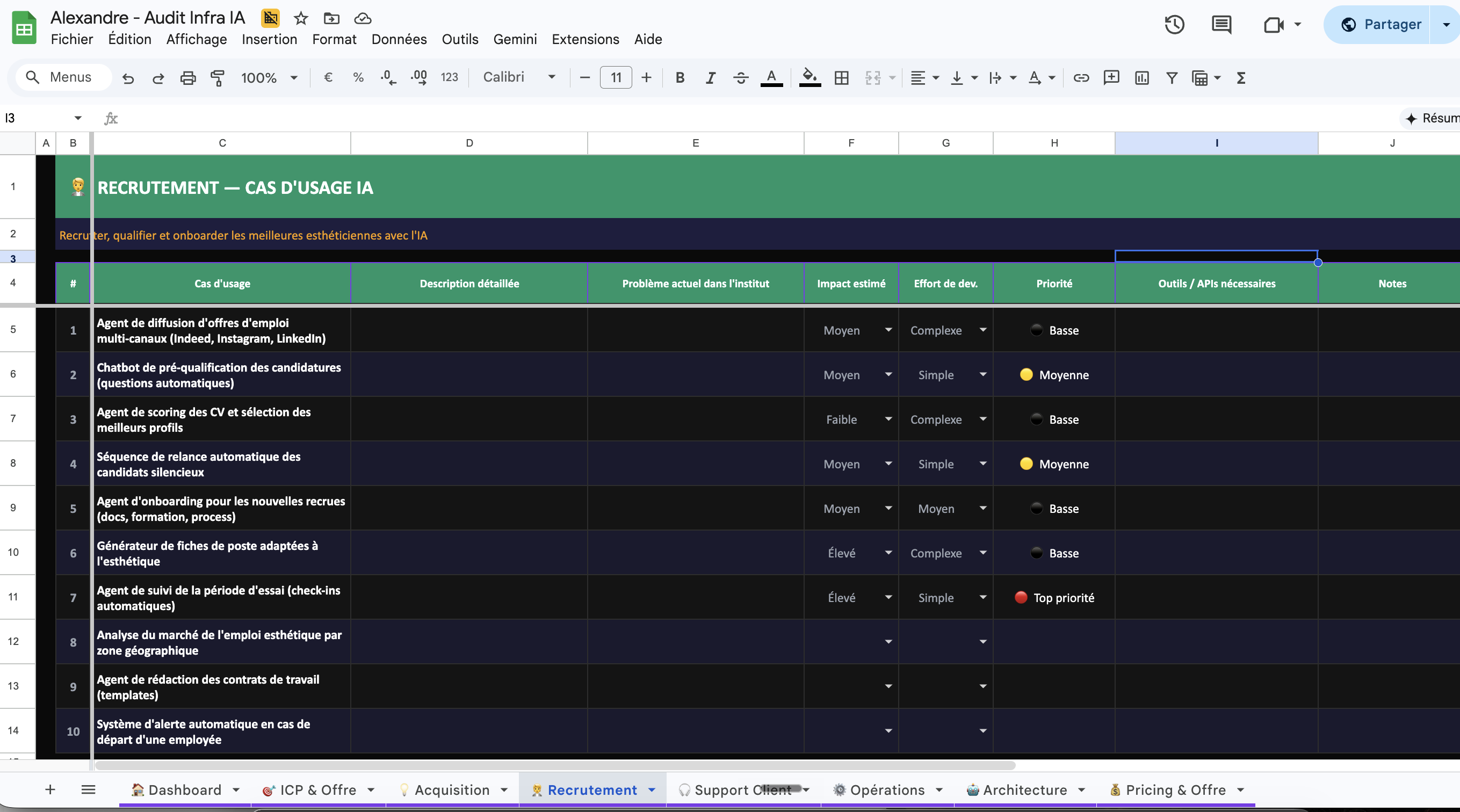The width and height of the screenshot is (1460, 812).
Task: Click the font size field
Action: (616, 78)
